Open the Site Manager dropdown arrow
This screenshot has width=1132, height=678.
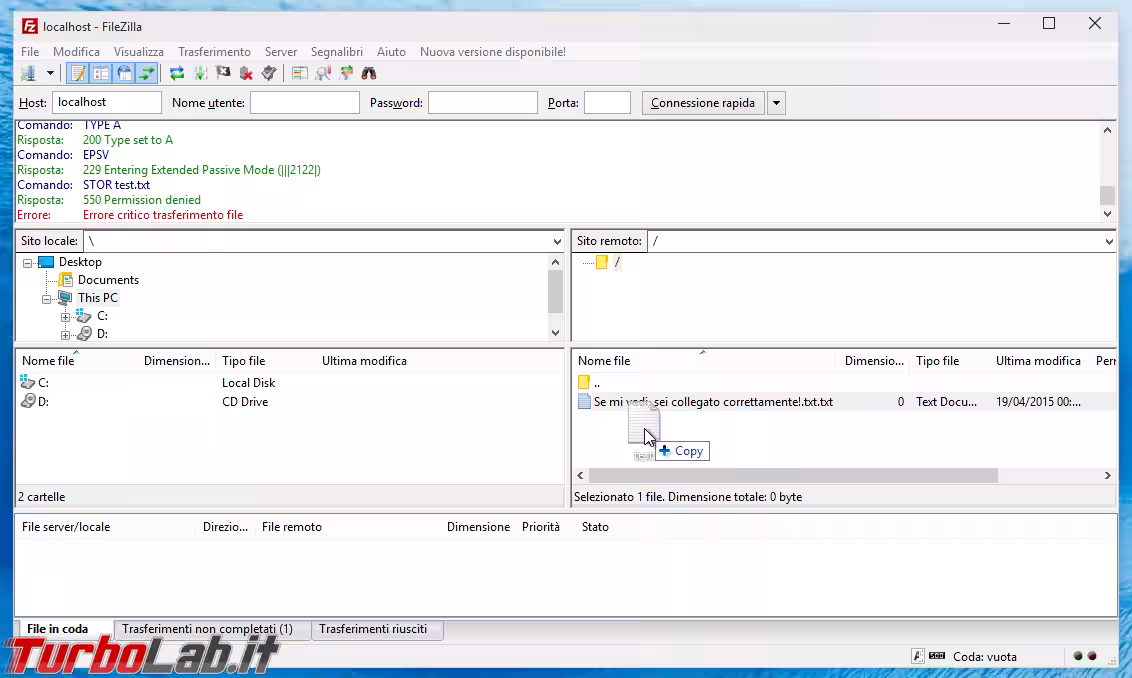[x=48, y=73]
